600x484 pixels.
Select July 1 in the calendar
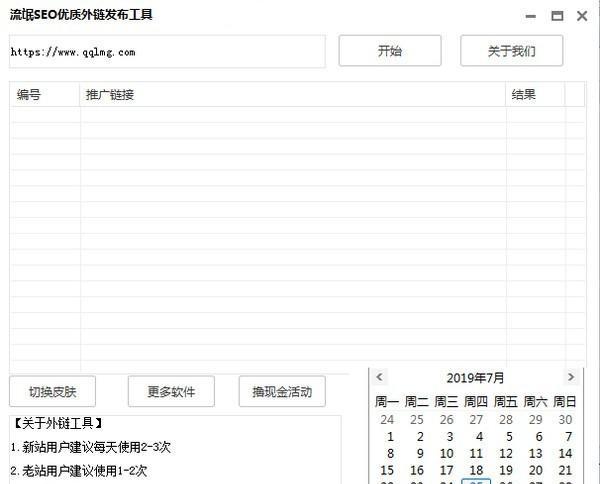click(x=390, y=437)
